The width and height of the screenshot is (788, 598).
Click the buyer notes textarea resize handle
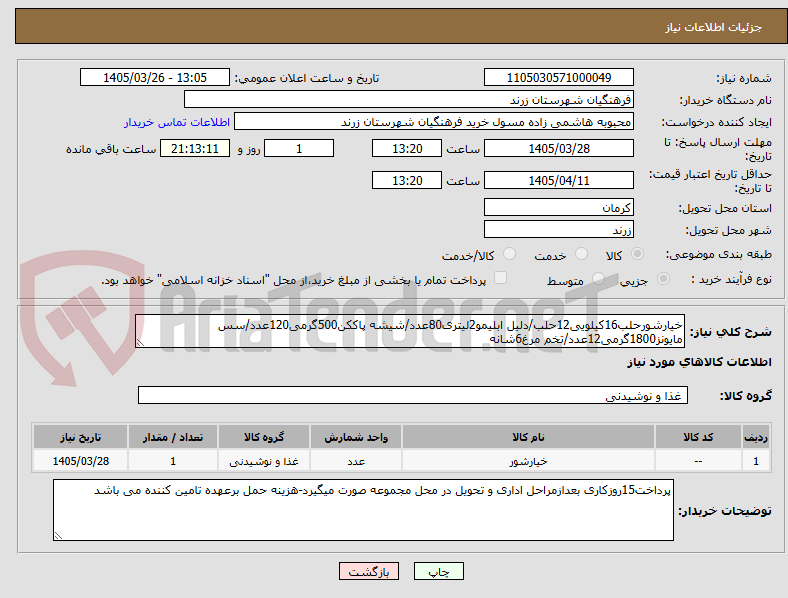click(58, 536)
